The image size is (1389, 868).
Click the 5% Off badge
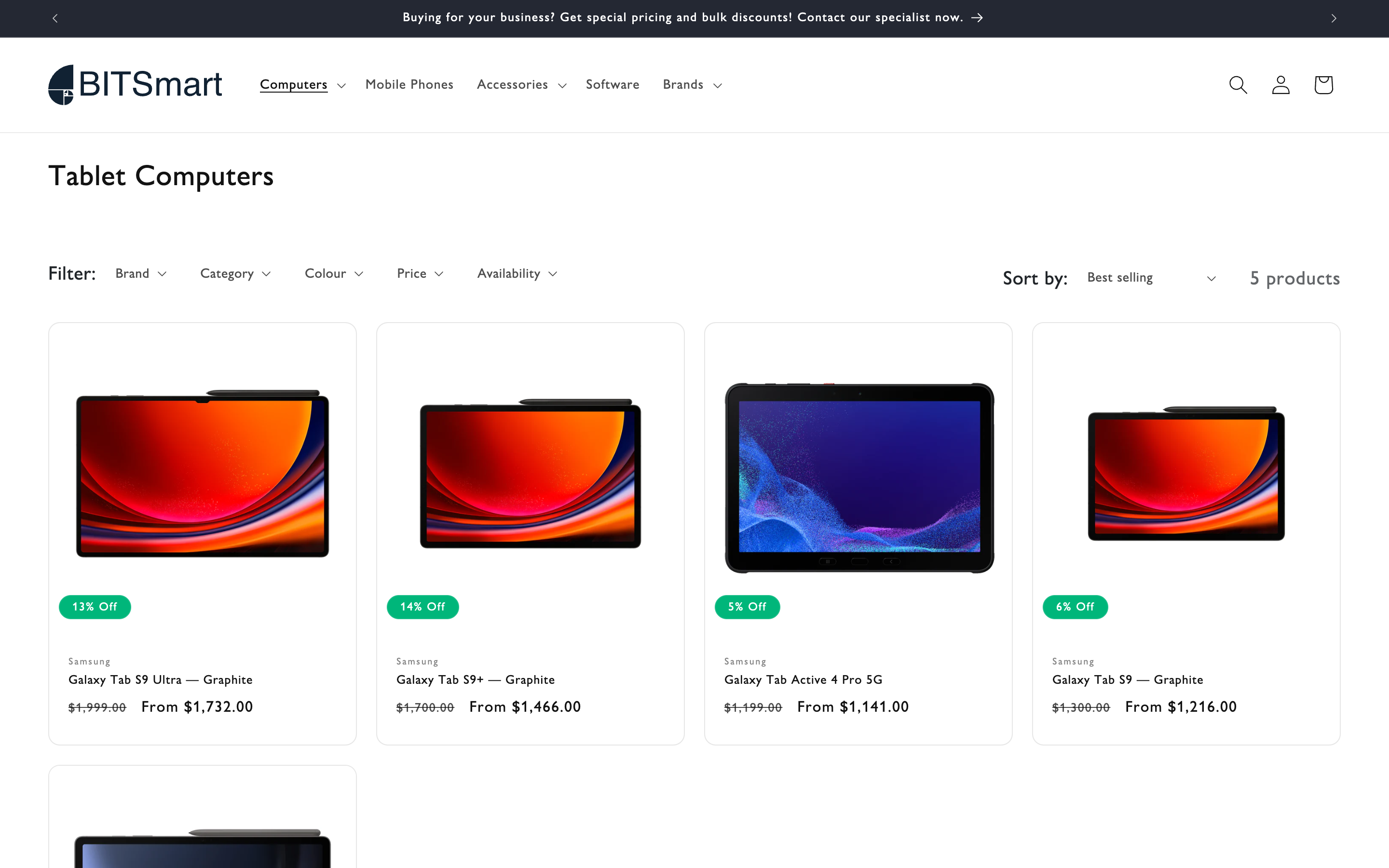[747, 607]
